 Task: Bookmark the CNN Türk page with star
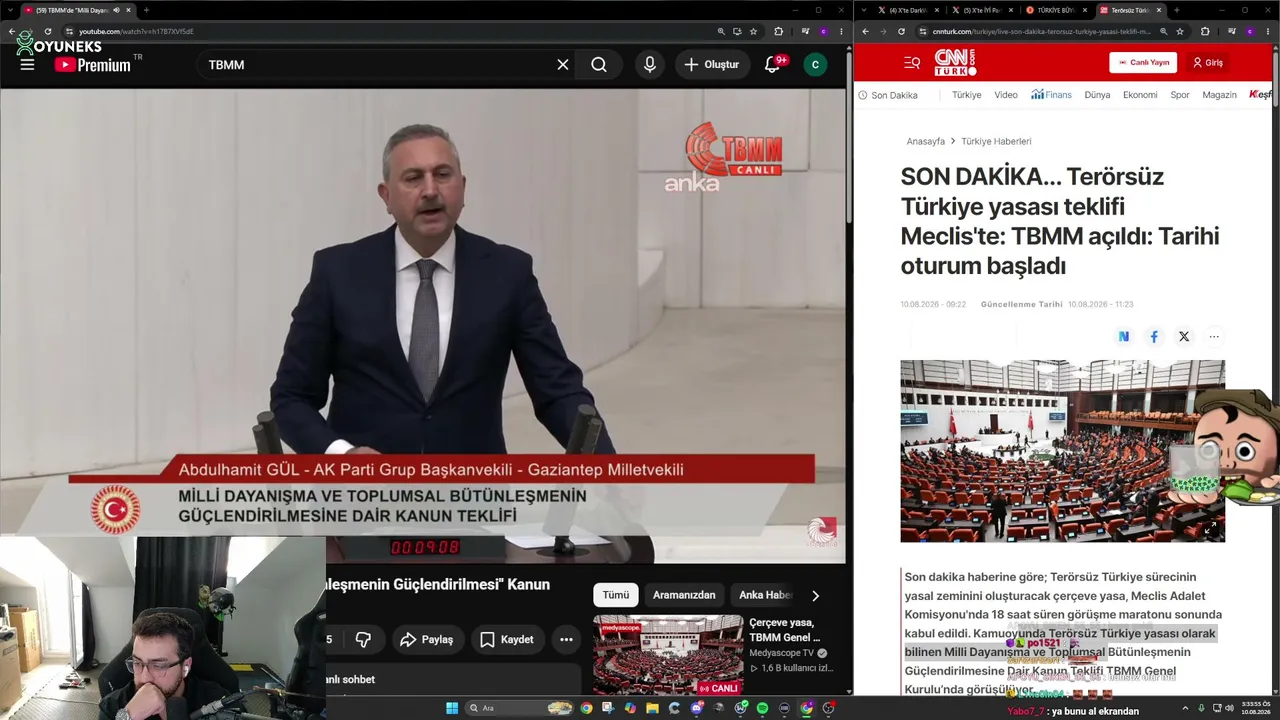pos(1180,31)
